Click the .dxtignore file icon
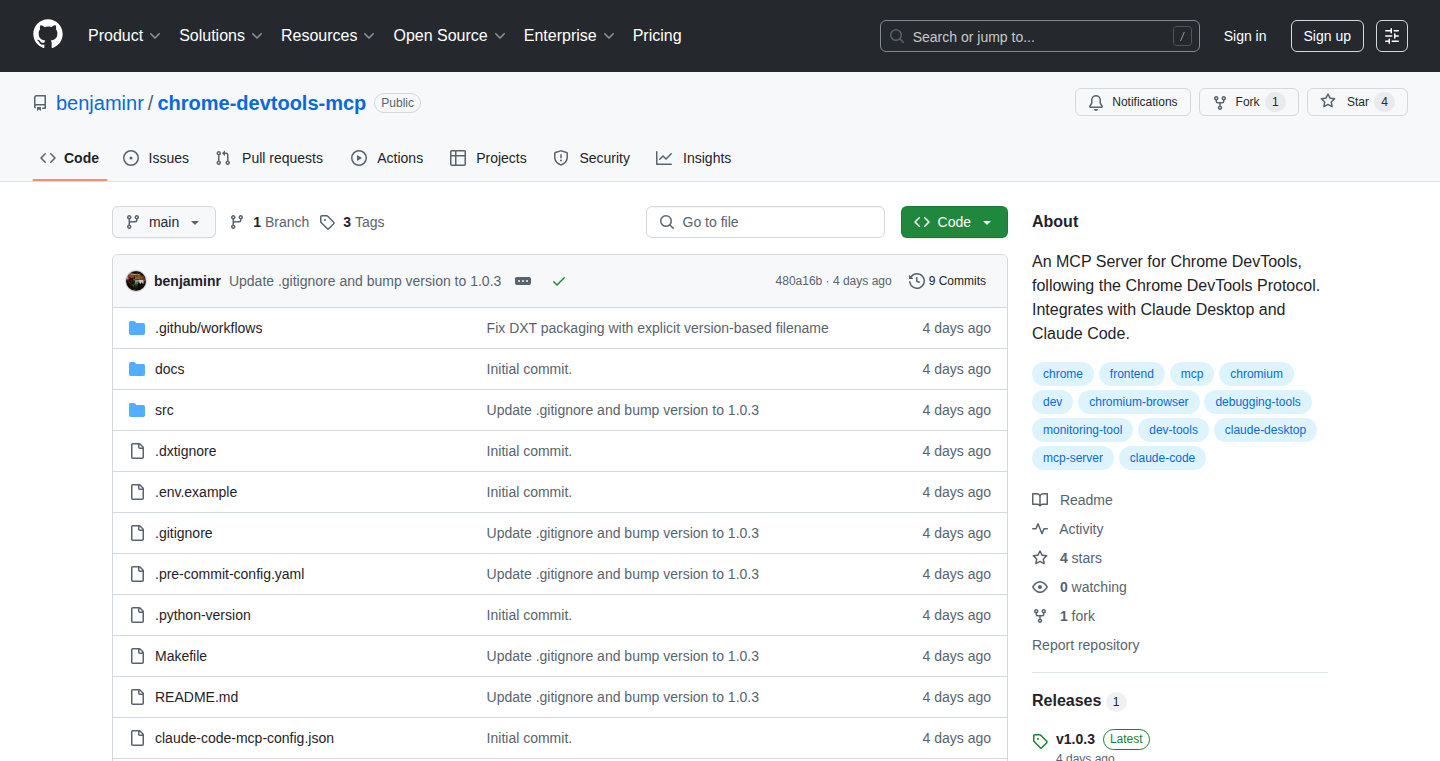Image resolution: width=1440 pixels, height=761 pixels. click(x=137, y=451)
